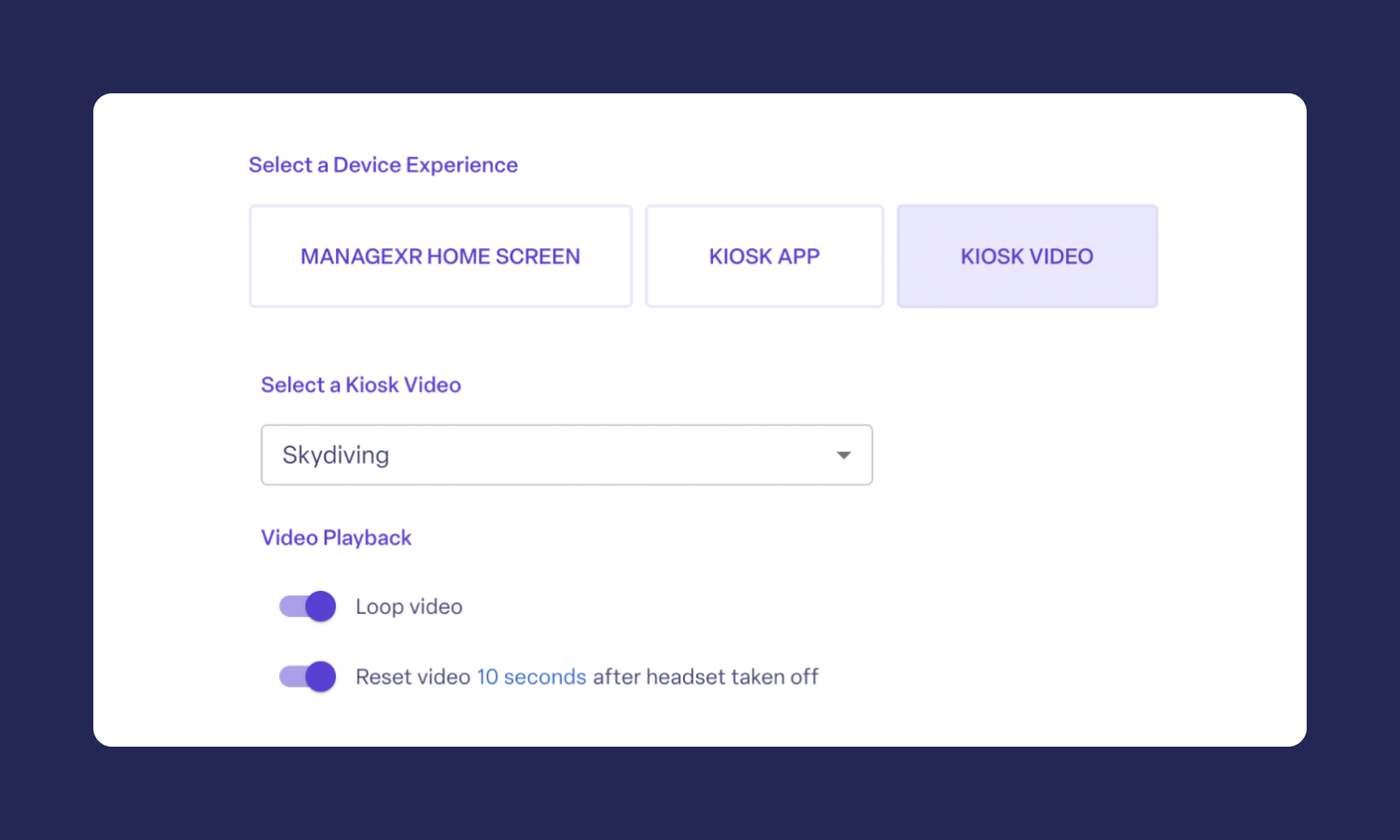
Task: Choose the Kiosk App experience
Action: coord(764,256)
